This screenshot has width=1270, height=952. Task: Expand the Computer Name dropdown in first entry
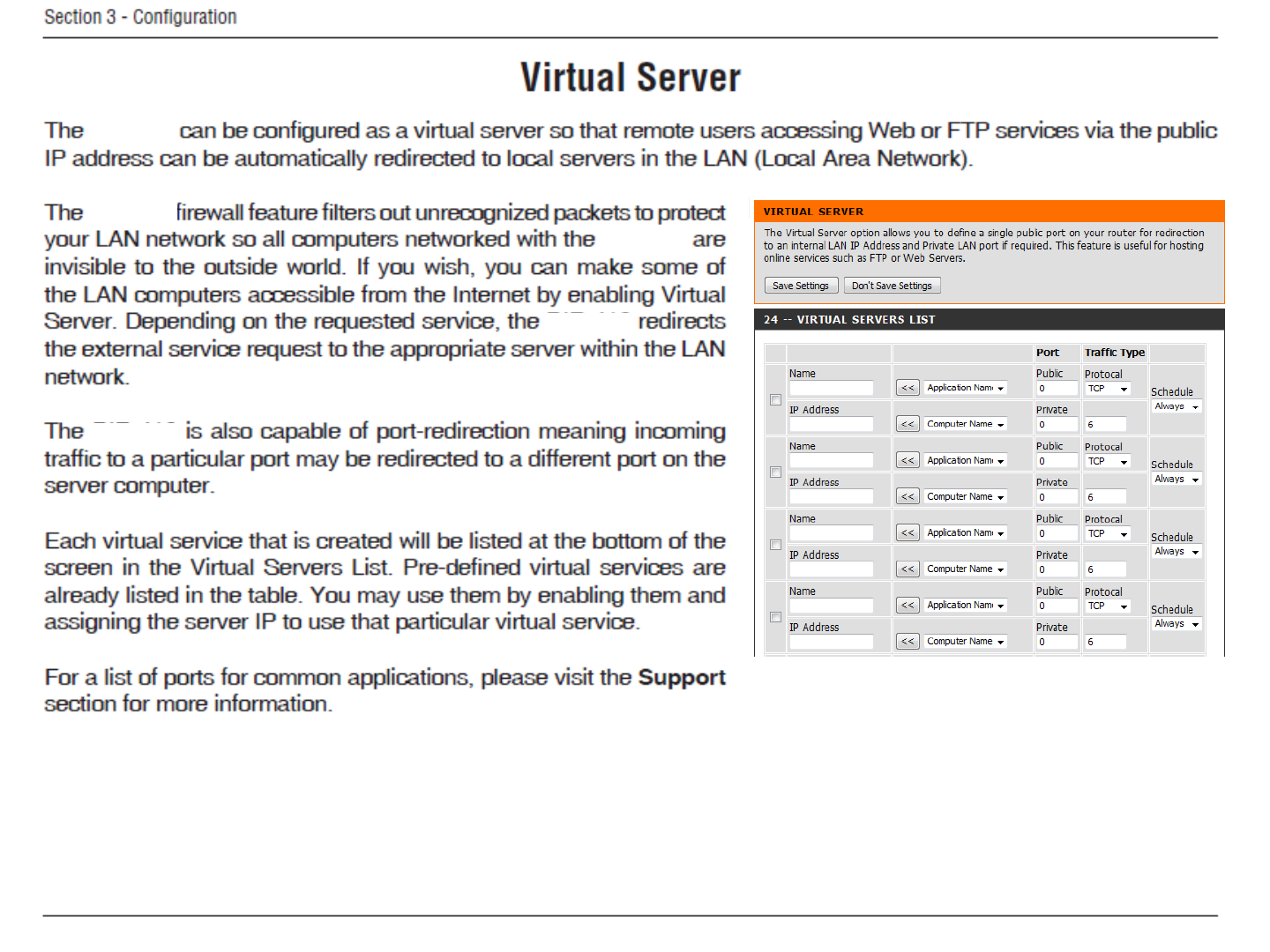[x=965, y=424]
